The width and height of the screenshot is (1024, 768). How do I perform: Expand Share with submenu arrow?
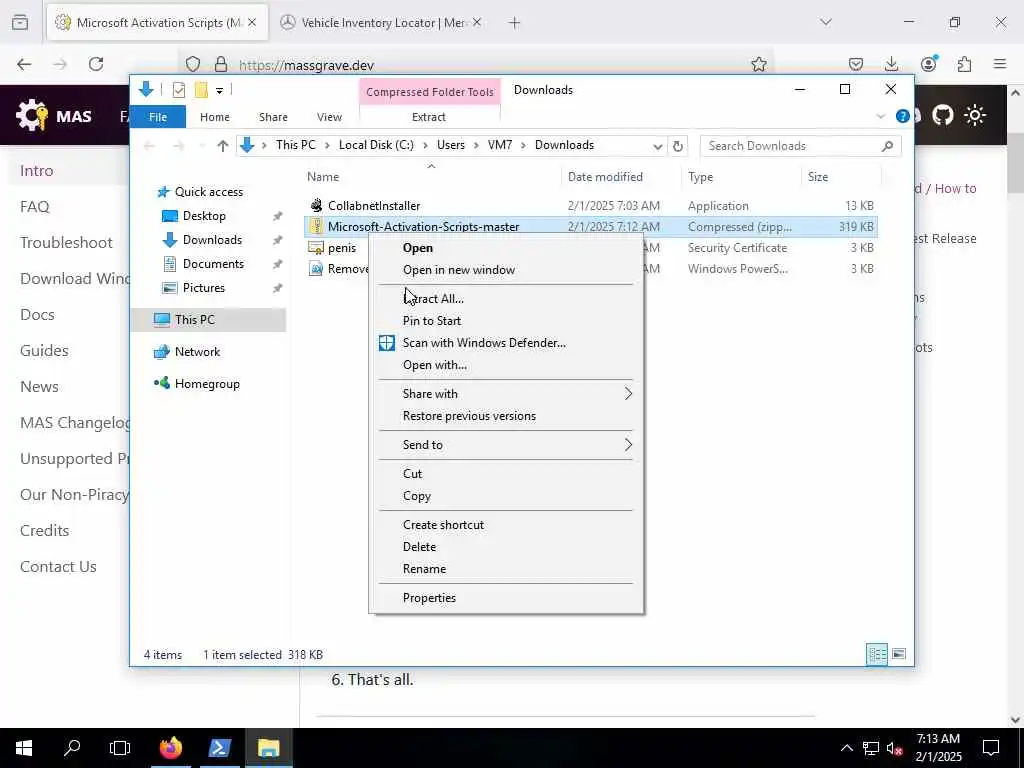(x=628, y=393)
